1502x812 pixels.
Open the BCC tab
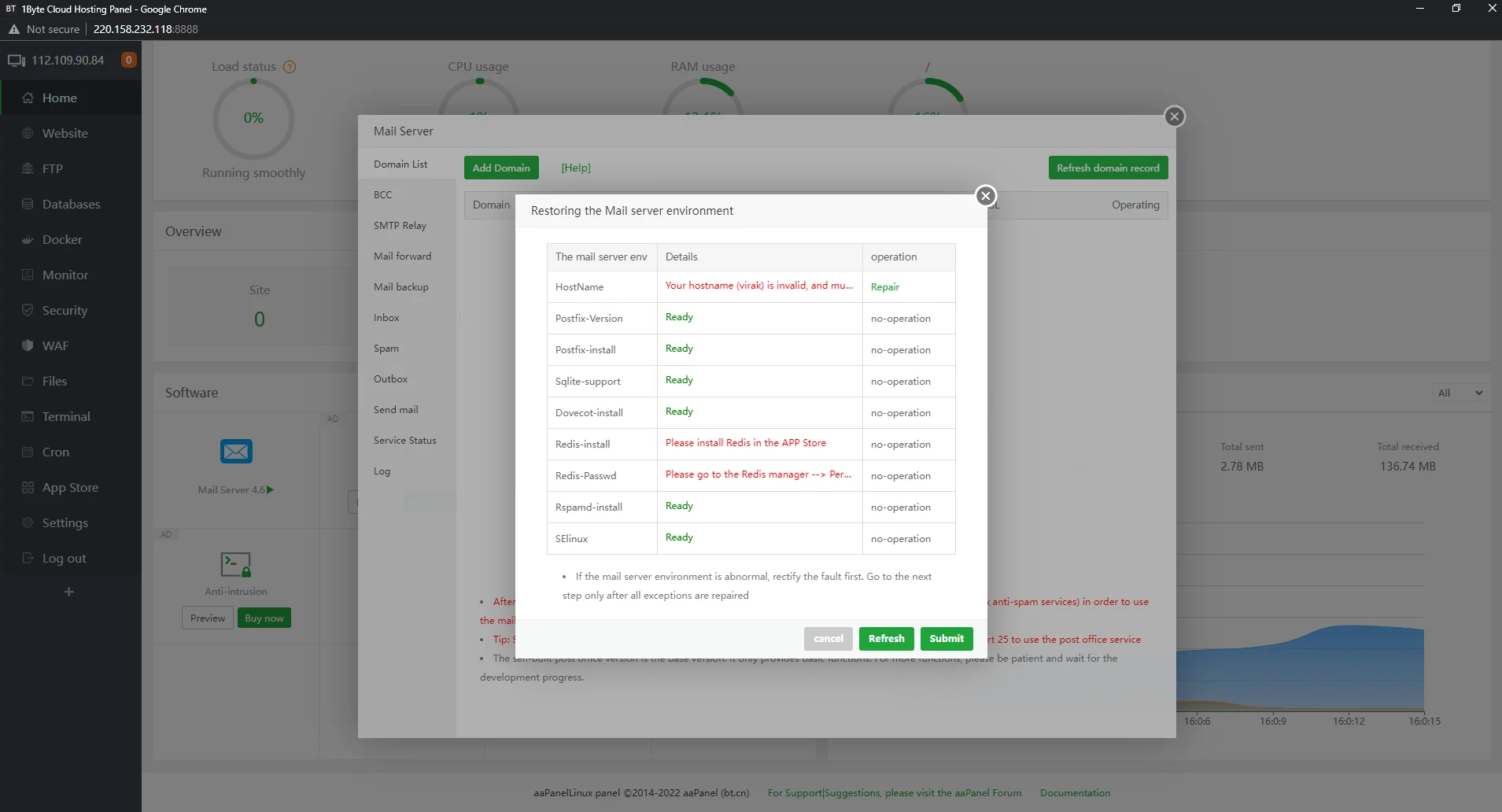407,194
